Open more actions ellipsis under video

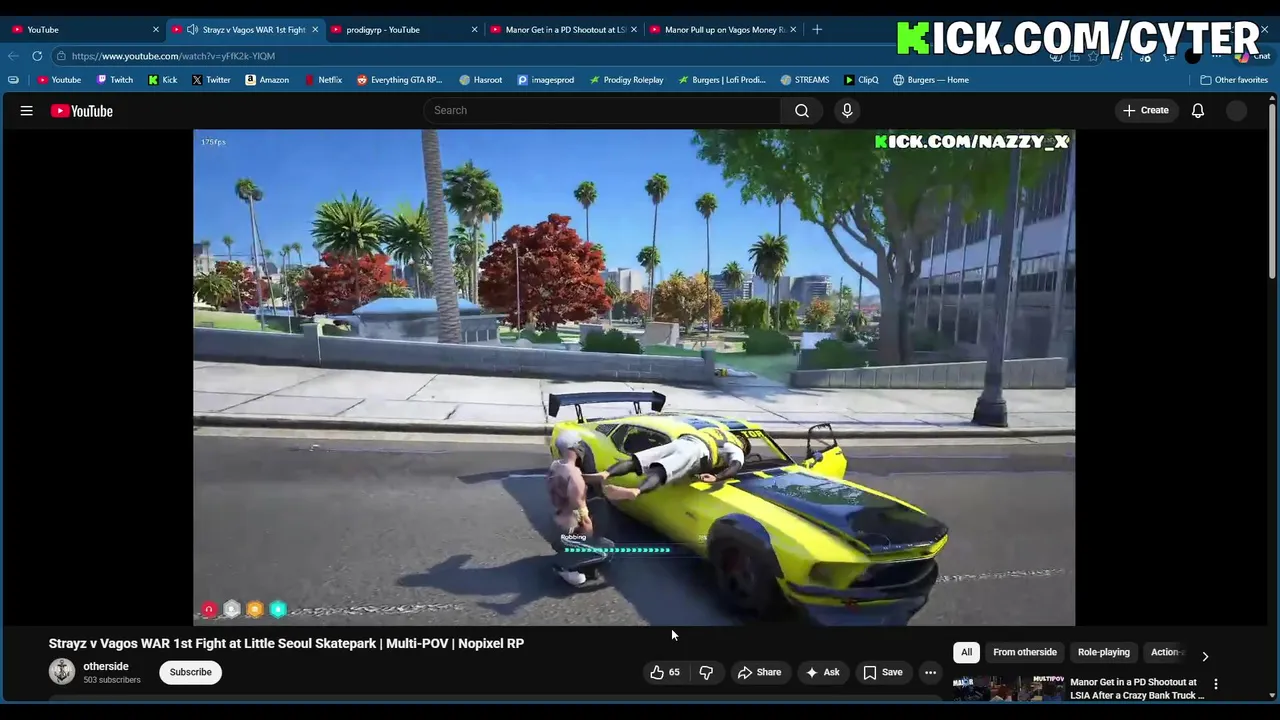tap(930, 672)
